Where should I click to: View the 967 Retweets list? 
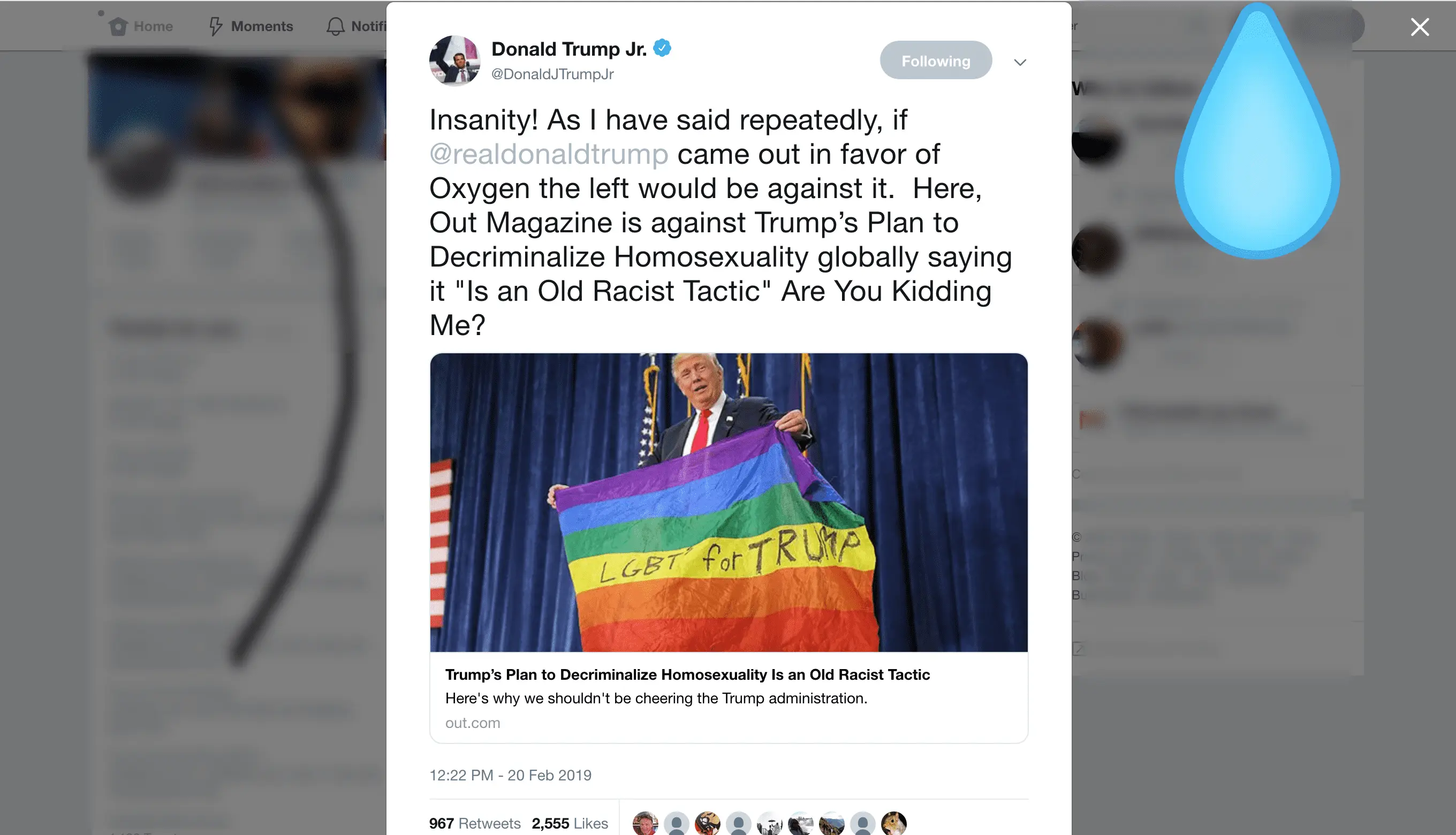click(x=475, y=824)
